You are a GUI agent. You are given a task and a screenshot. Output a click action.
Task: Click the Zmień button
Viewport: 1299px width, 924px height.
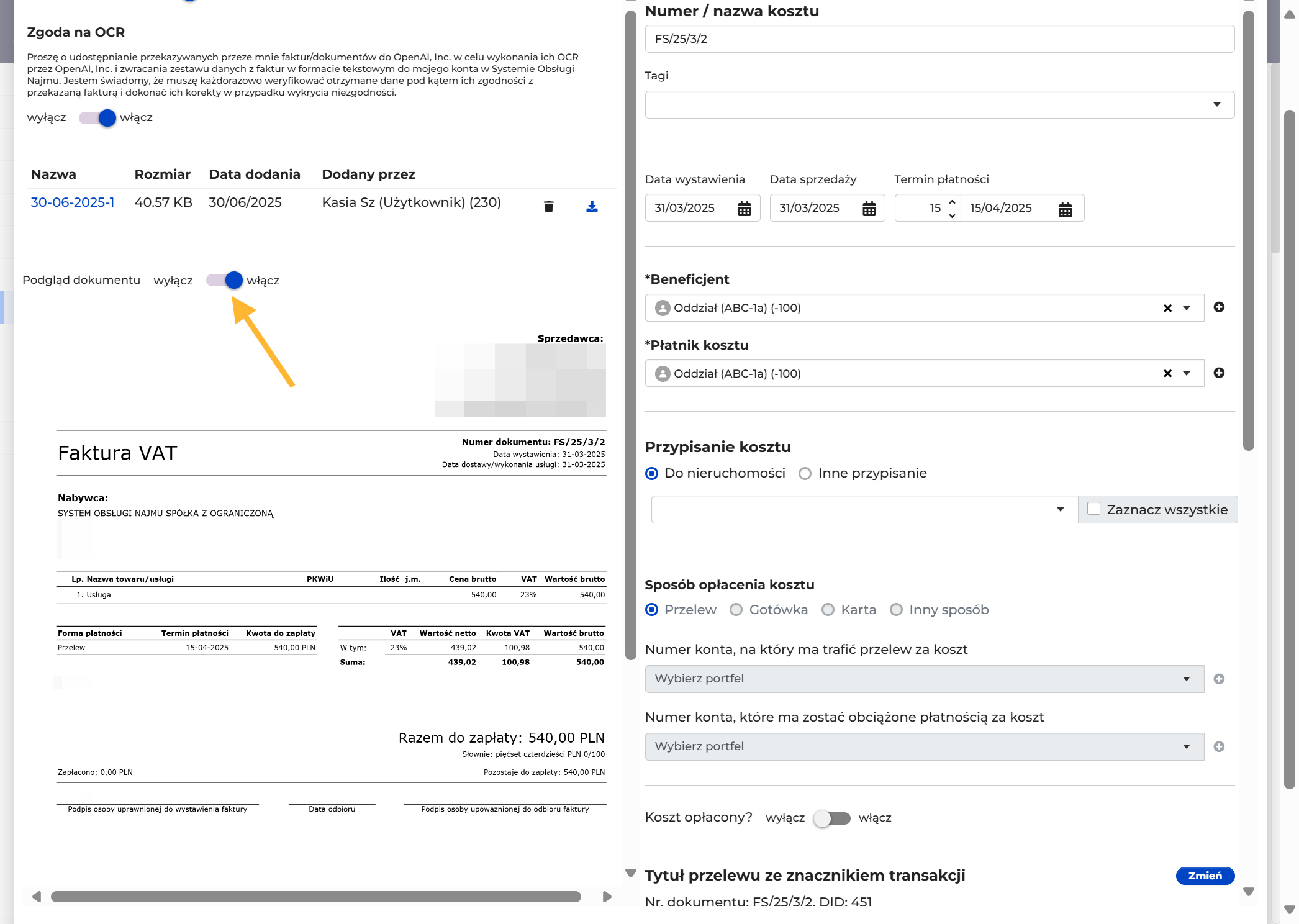[x=1205, y=876]
